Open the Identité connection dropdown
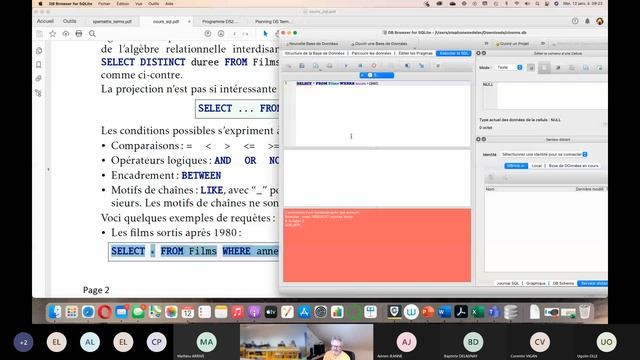Image resolution: width=640 pixels, height=360 pixels. pyautogui.click(x=544, y=154)
